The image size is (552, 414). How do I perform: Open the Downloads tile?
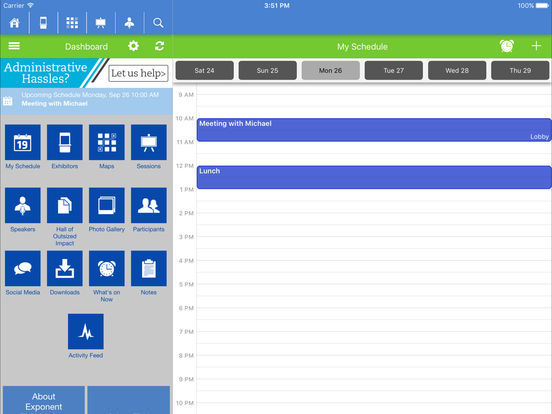65,269
